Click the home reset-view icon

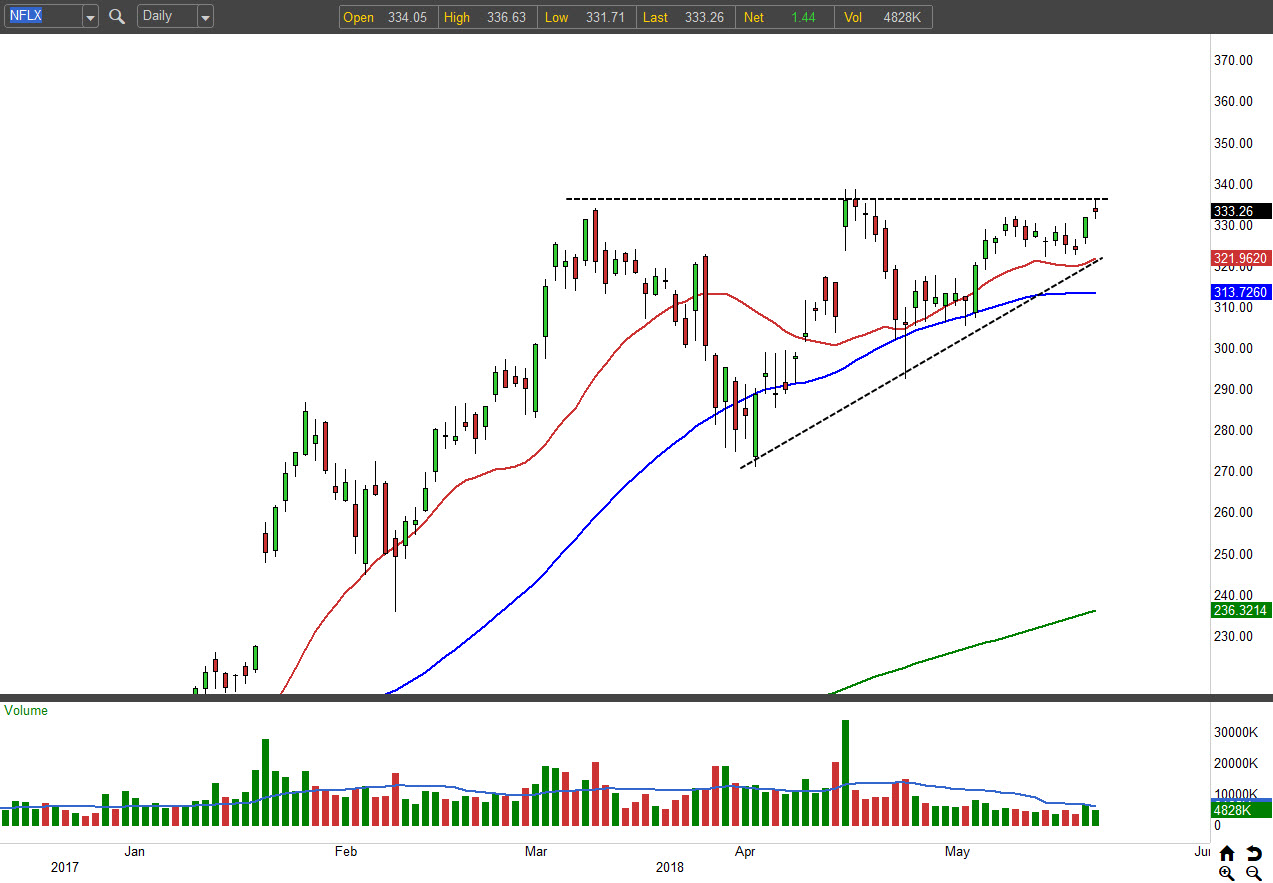pyautogui.click(x=1227, y=853)
